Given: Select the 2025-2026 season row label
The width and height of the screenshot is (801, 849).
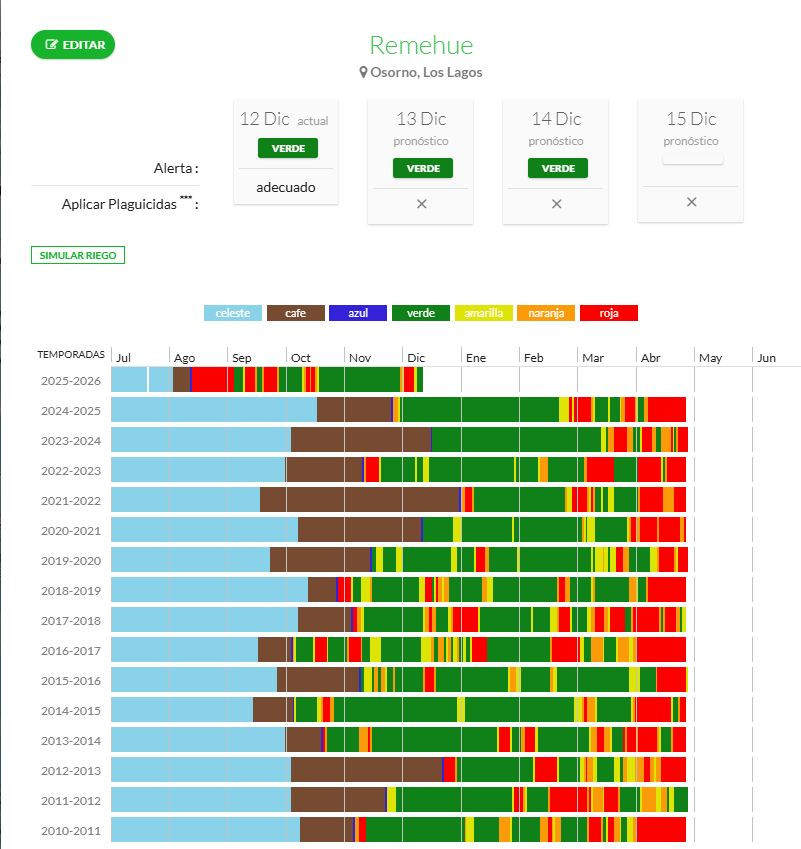Looking at the screenshot, I should tap(71, 381).
